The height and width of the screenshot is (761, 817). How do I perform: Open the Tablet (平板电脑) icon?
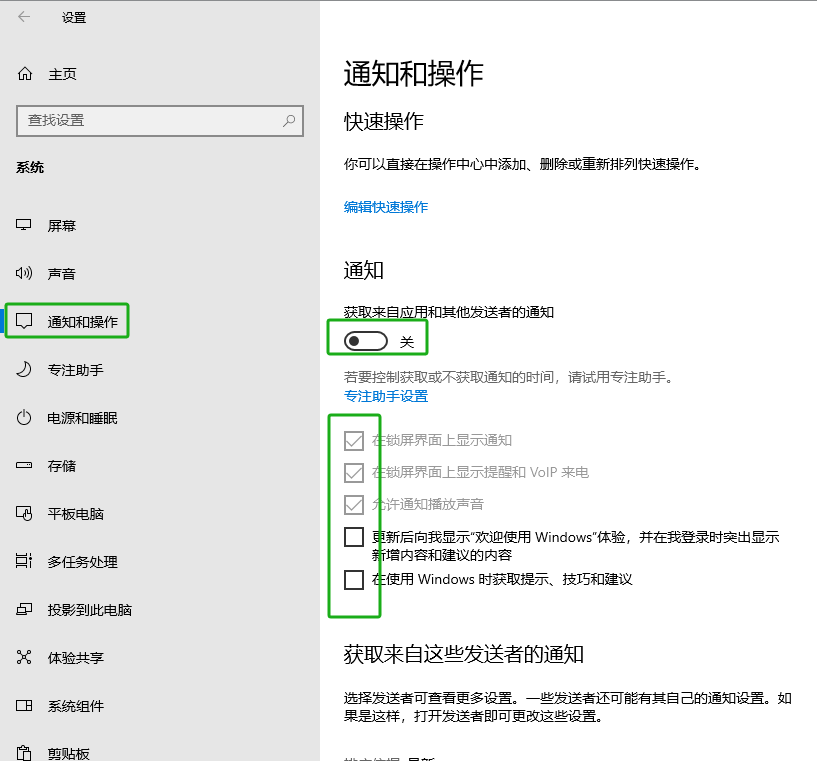(25, 514)
